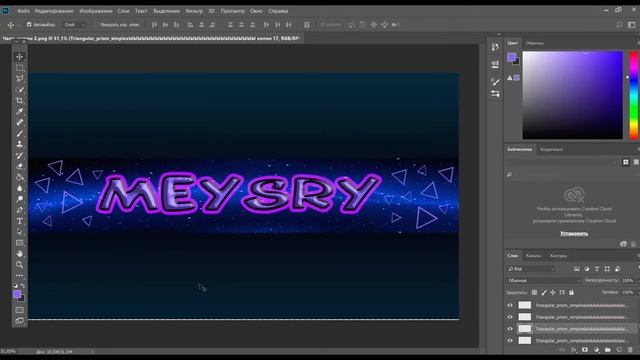Viewport: 640px width, 360px height.
Task: Delete layer trash icon
Action: pos(630,350)
